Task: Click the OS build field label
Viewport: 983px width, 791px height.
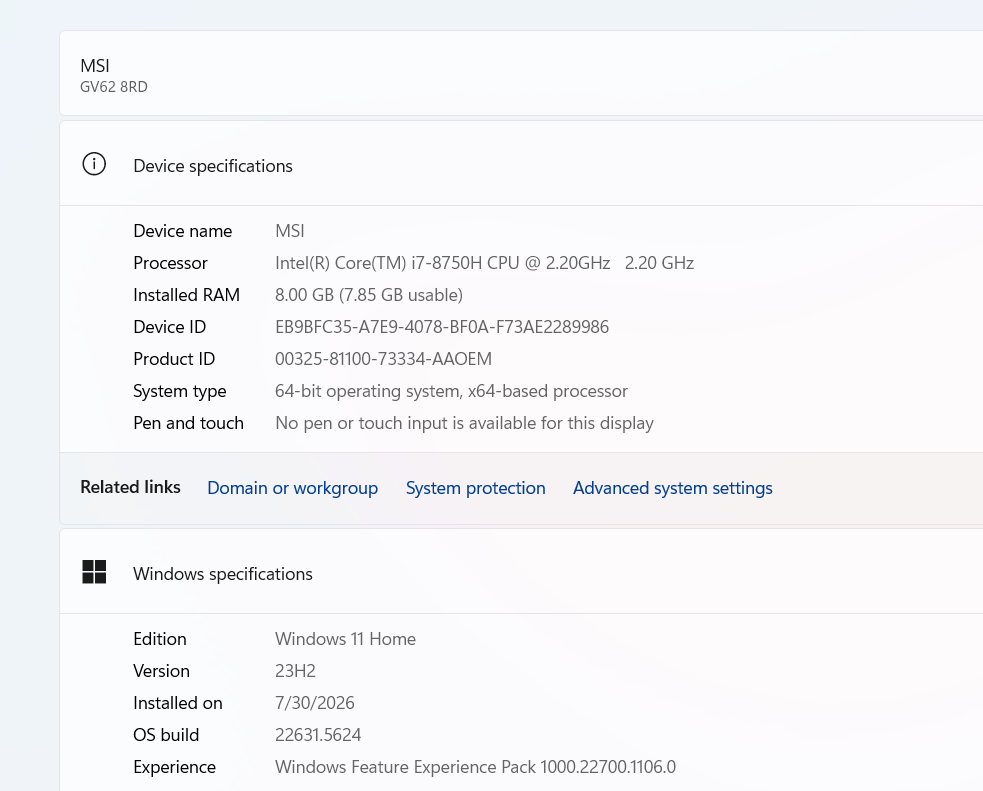Action: pos(166,735)
